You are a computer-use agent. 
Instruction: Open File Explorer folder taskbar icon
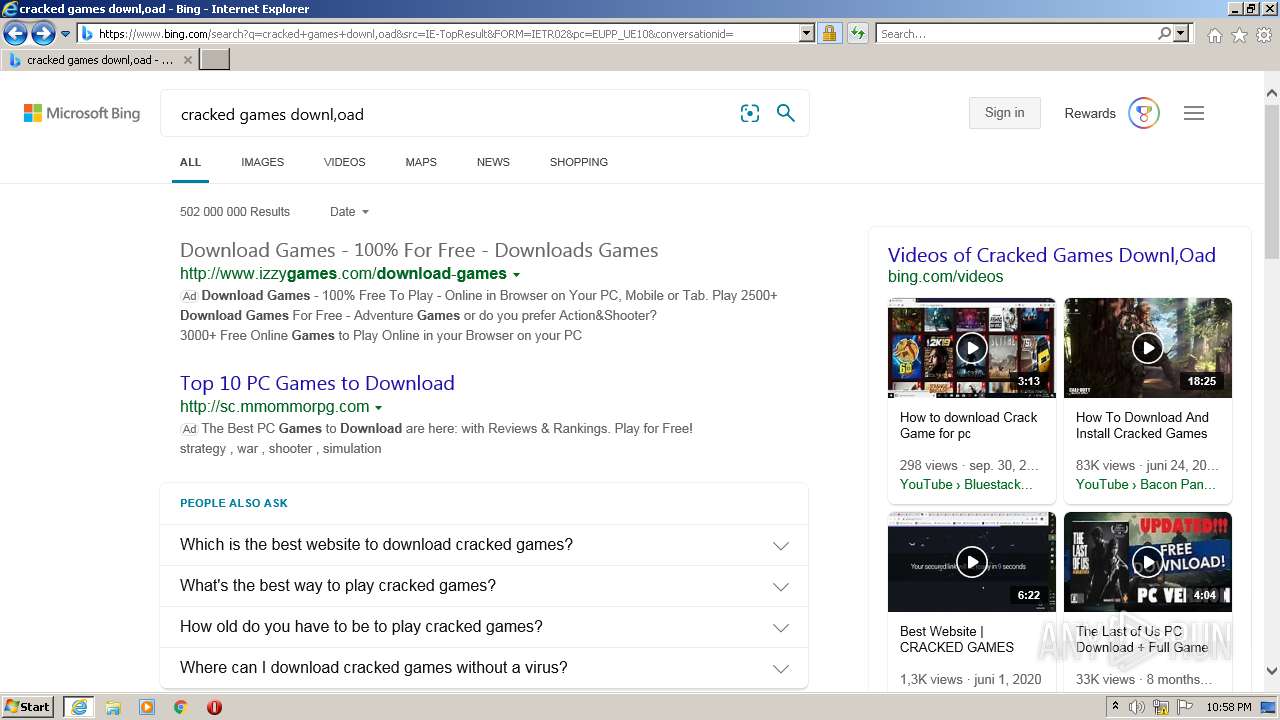pos(113,707)
